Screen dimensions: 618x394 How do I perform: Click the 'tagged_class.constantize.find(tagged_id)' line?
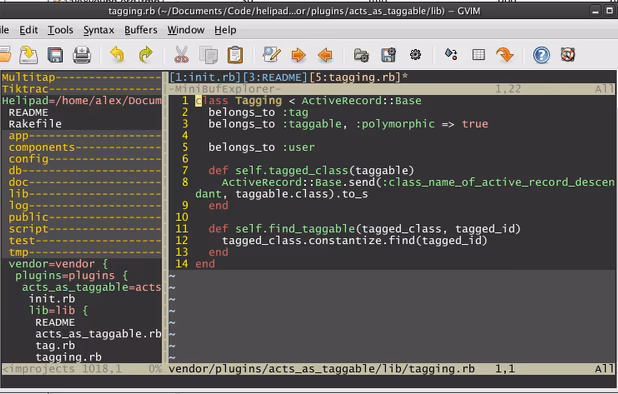coord(355,241)
